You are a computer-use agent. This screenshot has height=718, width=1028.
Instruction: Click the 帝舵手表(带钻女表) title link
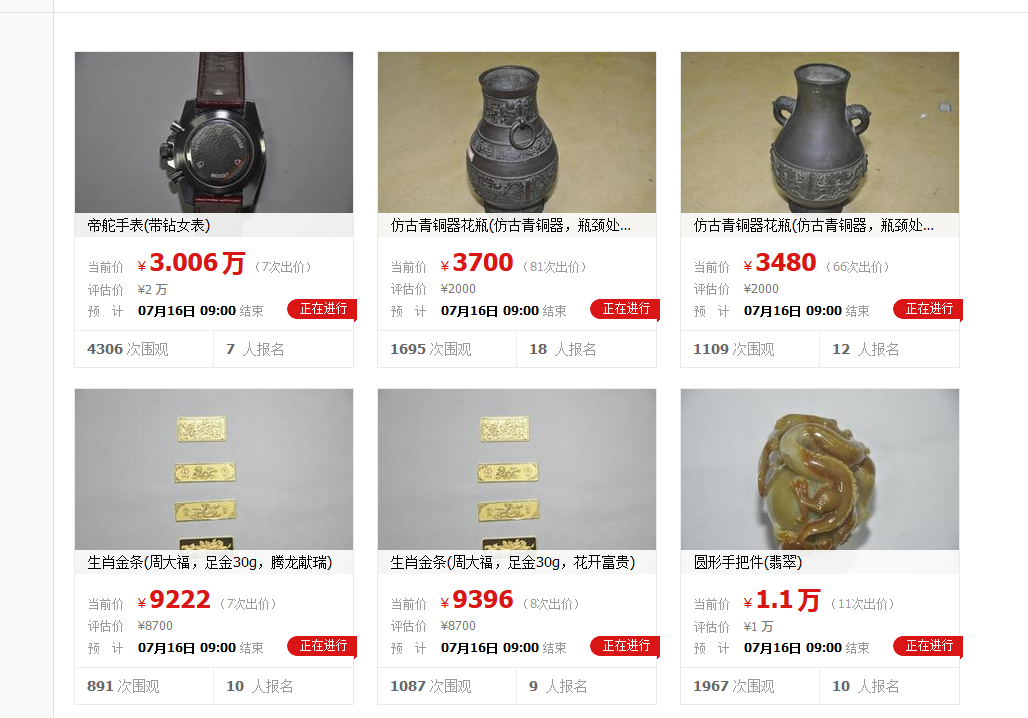[x=149, y=226]
